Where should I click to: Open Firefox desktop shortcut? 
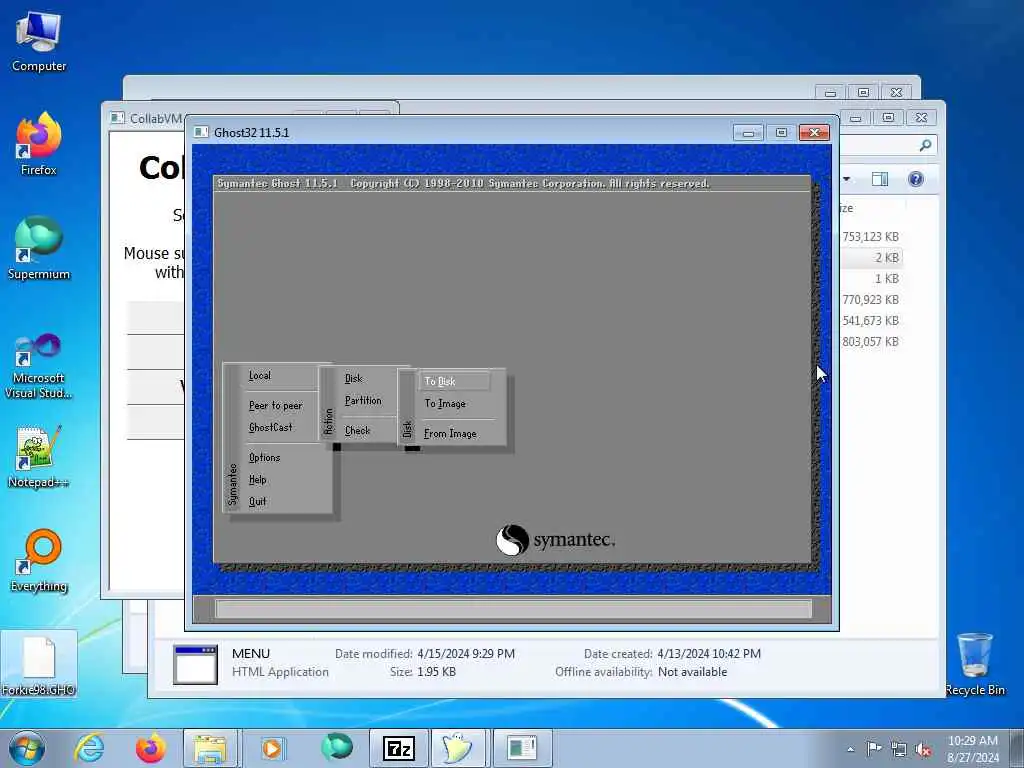pyautogui.click(x=39, y=144)
